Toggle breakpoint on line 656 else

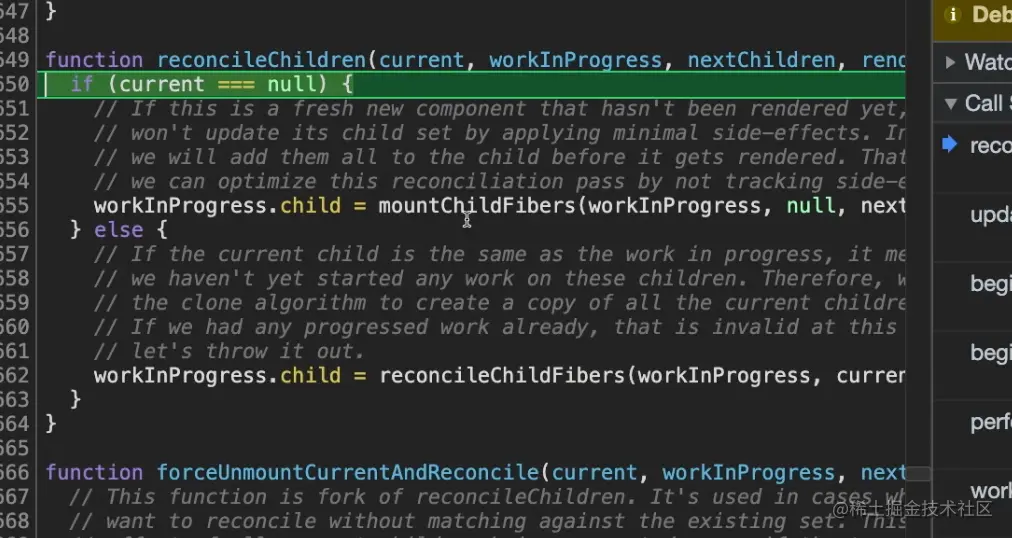click(x=14, y=230)
